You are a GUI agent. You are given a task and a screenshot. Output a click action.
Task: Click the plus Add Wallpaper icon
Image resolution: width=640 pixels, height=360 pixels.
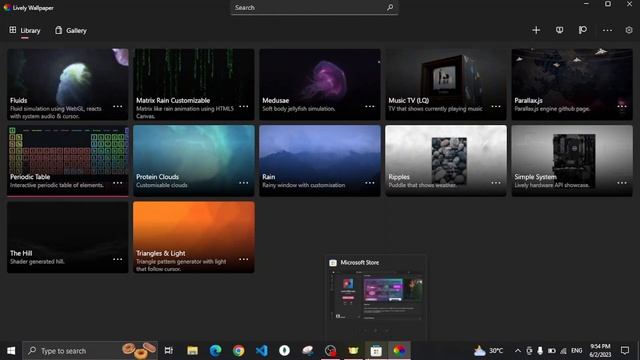(536, 30)
